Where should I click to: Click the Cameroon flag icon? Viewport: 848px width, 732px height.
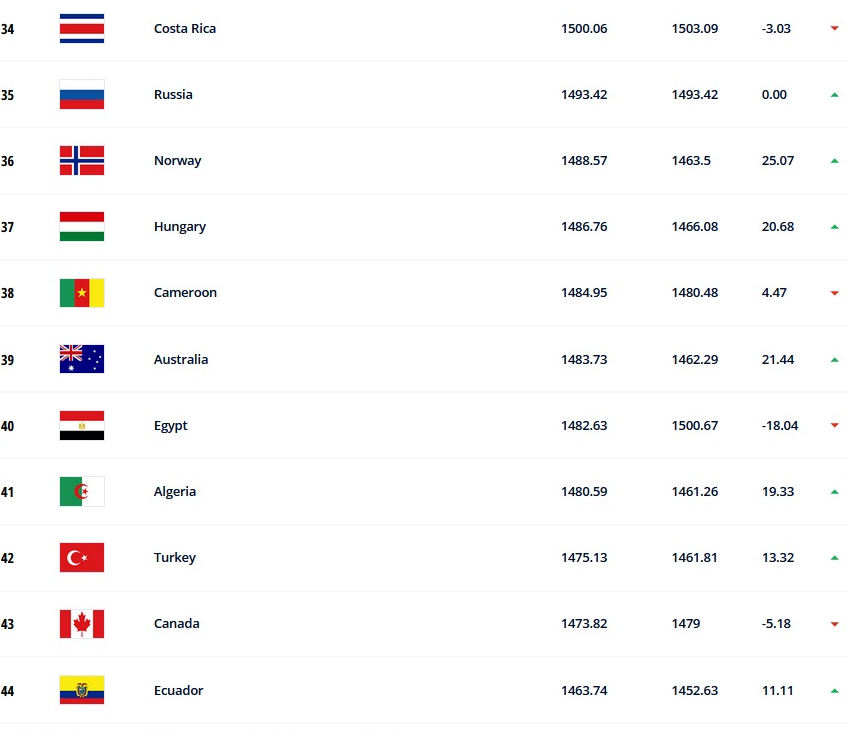click(x=82, y=293)
